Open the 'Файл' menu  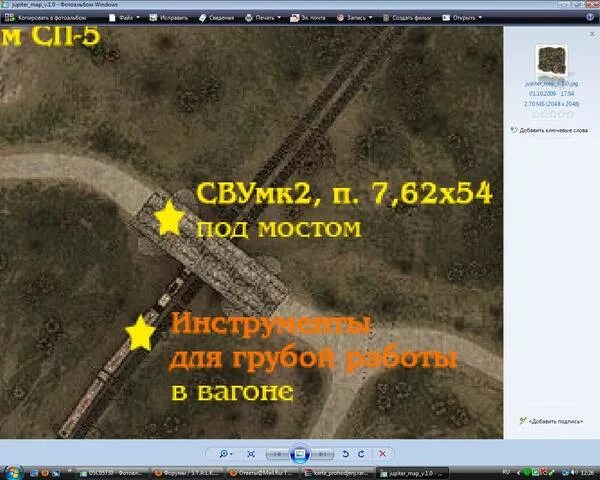(124, 18)
